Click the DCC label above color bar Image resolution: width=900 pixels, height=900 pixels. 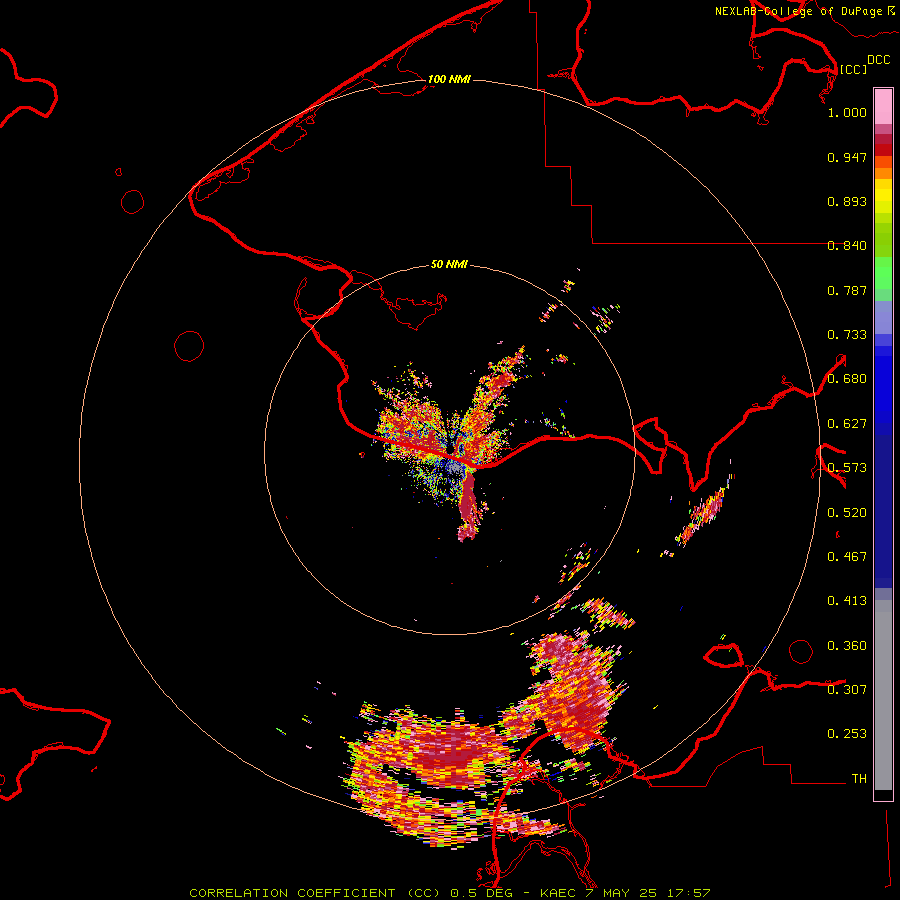tap(878, 60)
